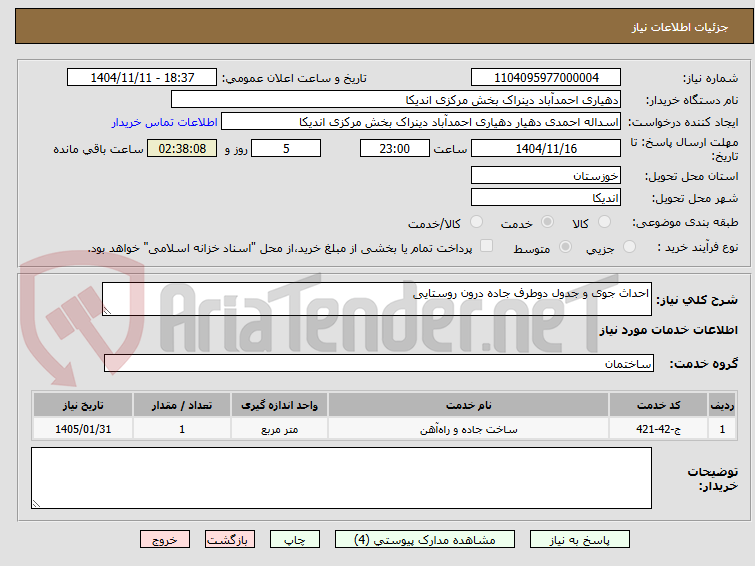
Task: Select the کالا radio button
Action: [604, 222]
